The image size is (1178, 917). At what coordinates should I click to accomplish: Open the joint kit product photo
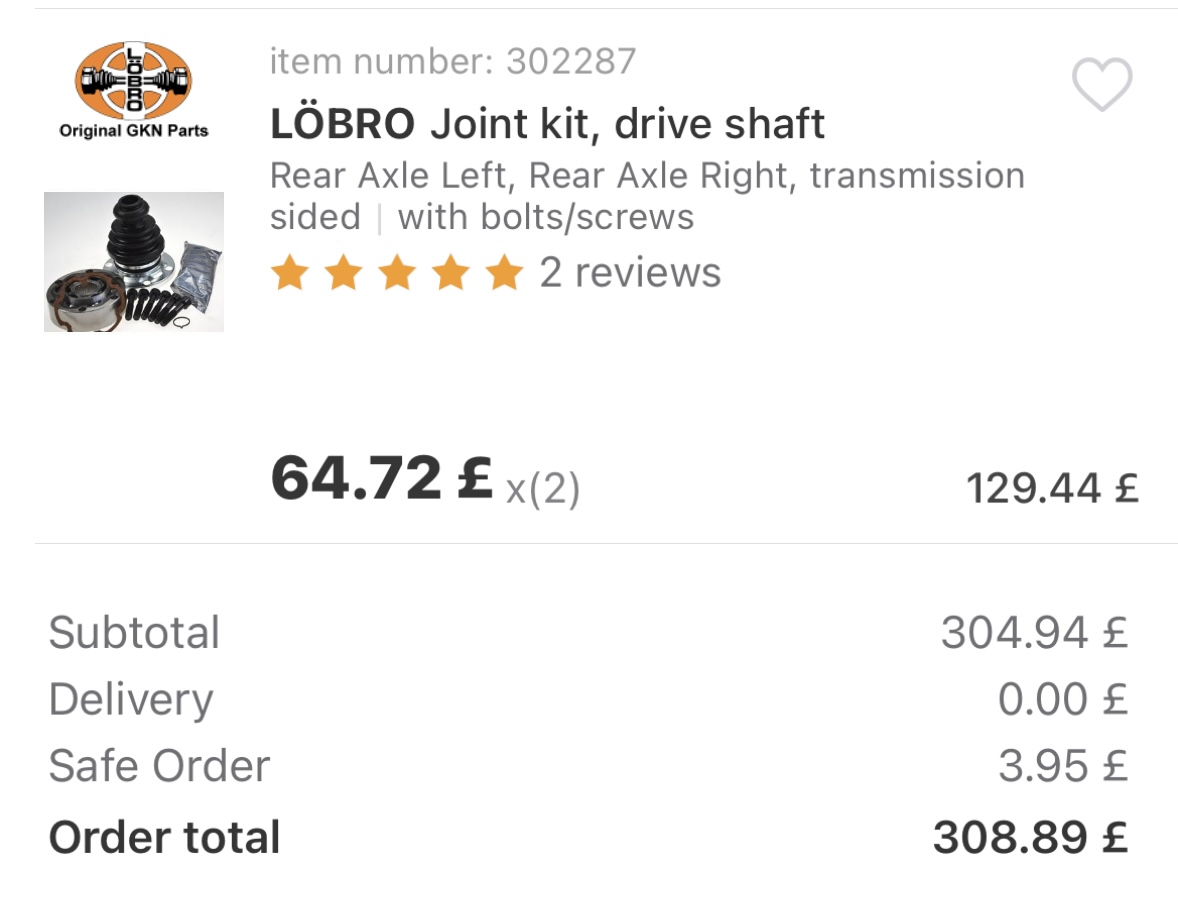coord(134,261)
